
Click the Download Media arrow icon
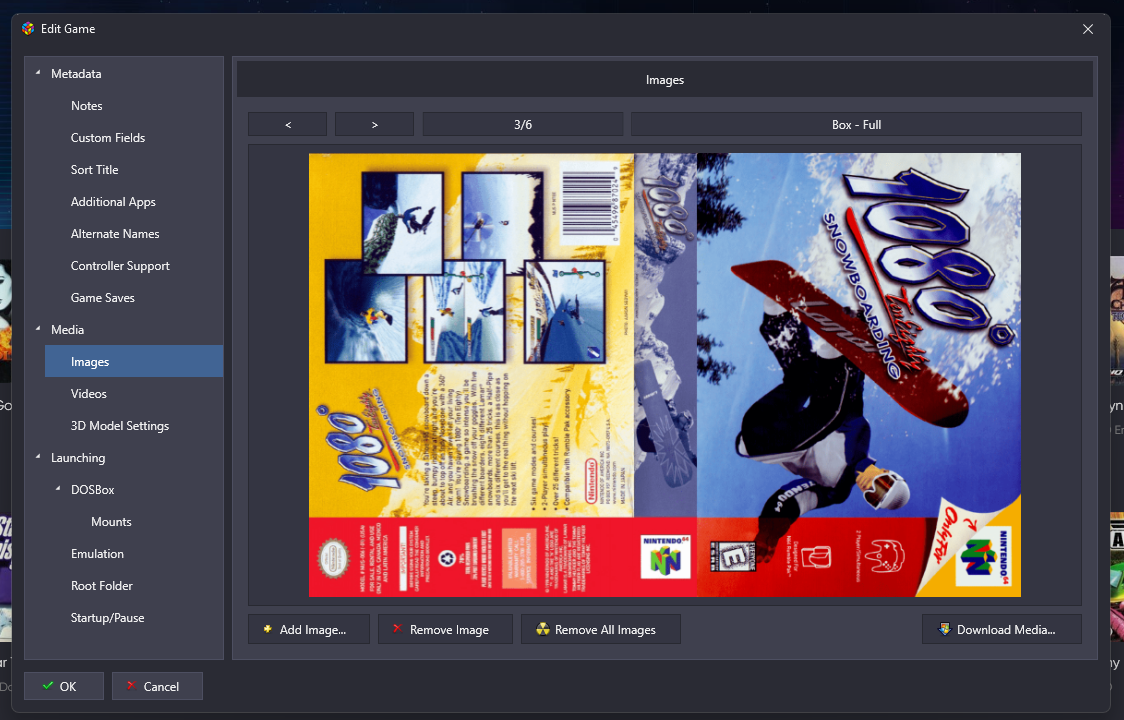coord(944,629)
